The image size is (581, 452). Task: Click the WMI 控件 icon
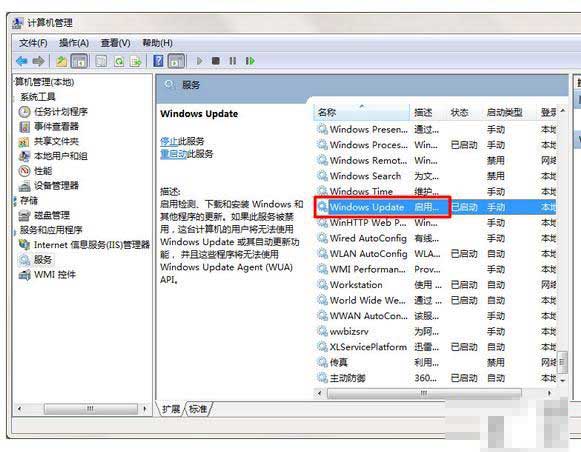coord(24,275)
